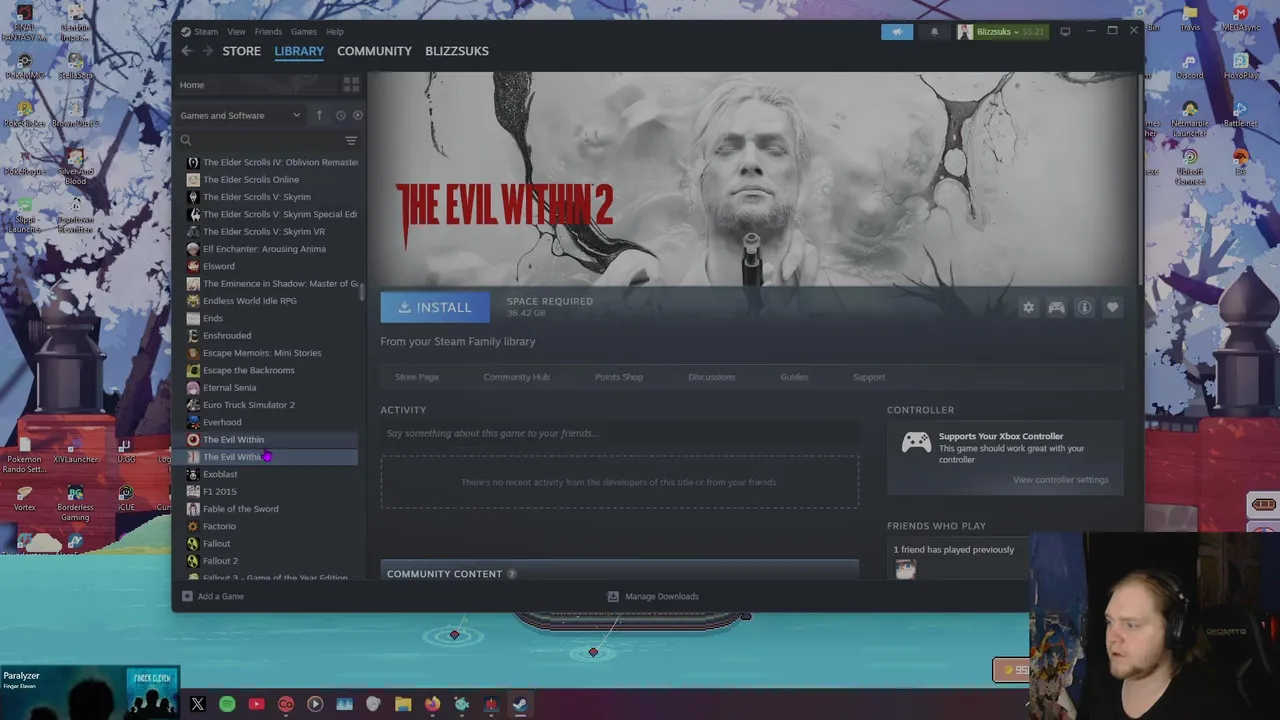Open the Steam announcements megaphone button
Image resolution: width=1280 pixels, height=720 pixels.
click(x=897, y=32)
